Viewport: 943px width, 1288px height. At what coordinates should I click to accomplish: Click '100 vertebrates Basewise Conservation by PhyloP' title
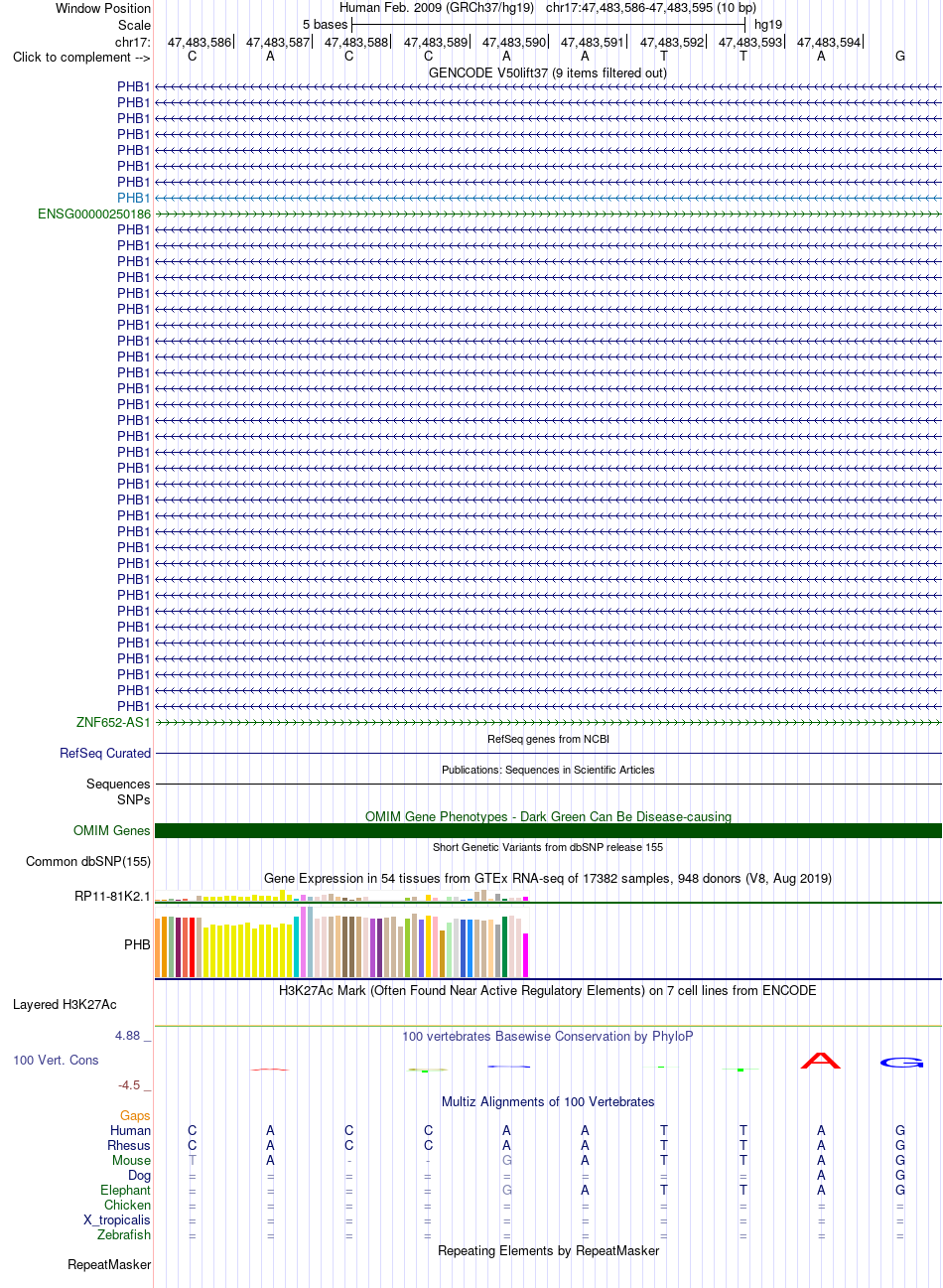pyautogui.click(x=548, y=1036)
